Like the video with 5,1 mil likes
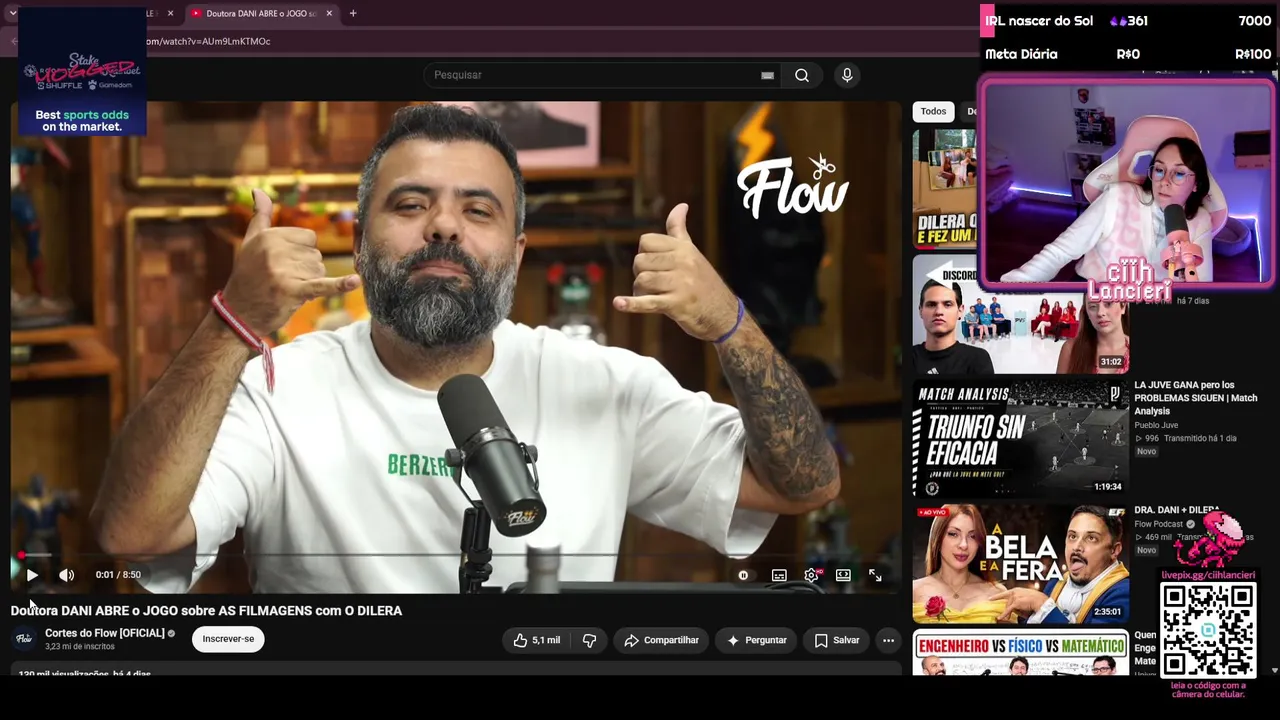This screenshot has width=1280, height=720. pos(536,640)
